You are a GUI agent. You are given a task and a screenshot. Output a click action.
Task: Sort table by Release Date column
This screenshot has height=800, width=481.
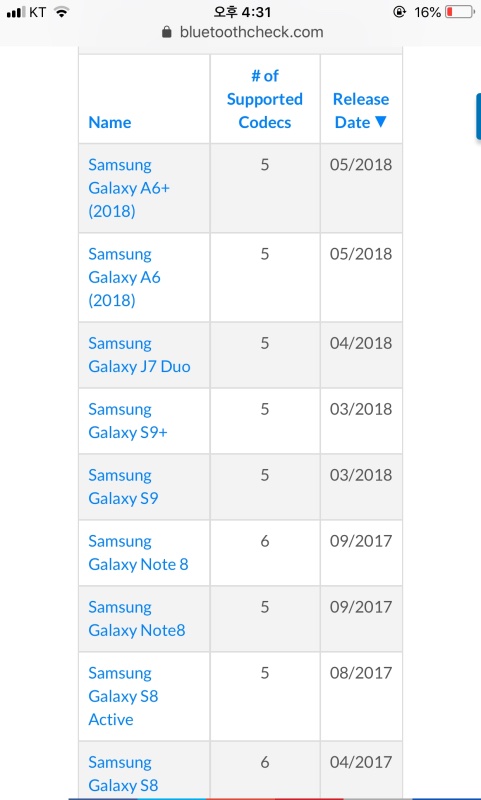pyautogui.click(x=361, y=111)
